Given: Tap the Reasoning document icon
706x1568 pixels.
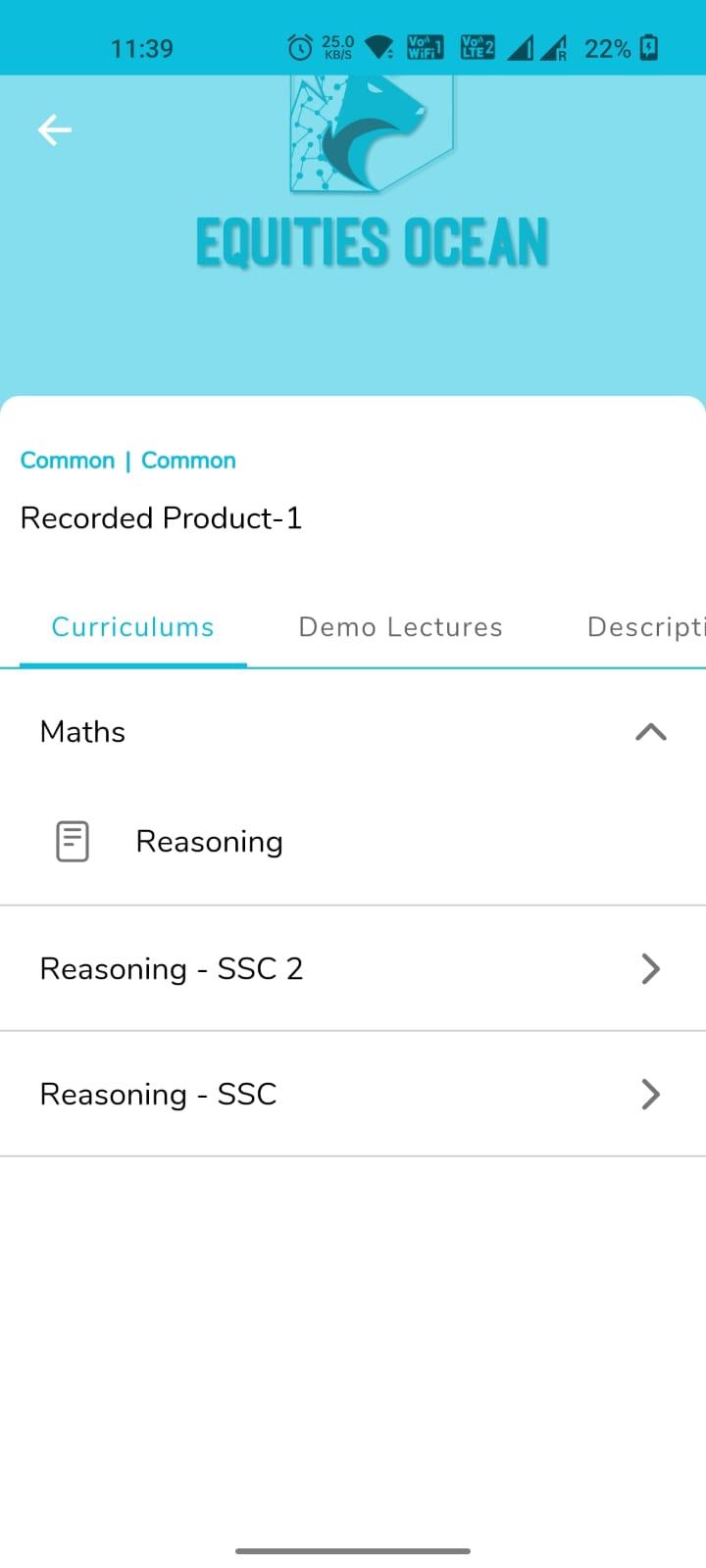Looking at the screenshot, I should pyautogui.click(x=73, y=841).
